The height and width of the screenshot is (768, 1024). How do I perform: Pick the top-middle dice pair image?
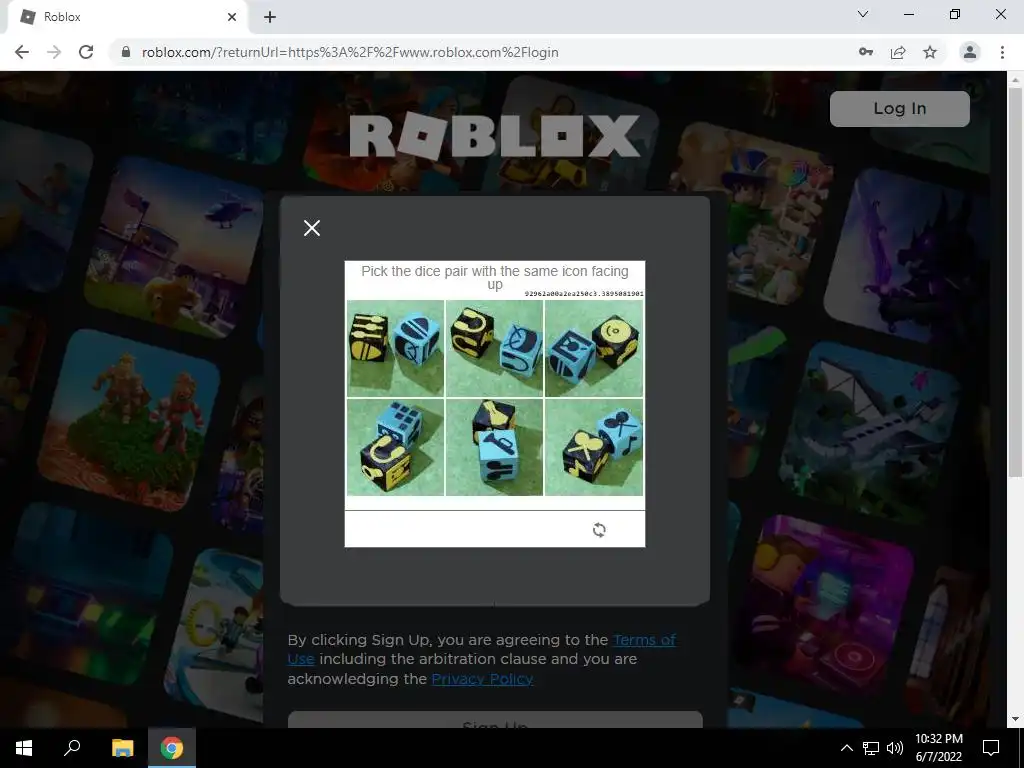pyautogui.click(x=494, y=348)
